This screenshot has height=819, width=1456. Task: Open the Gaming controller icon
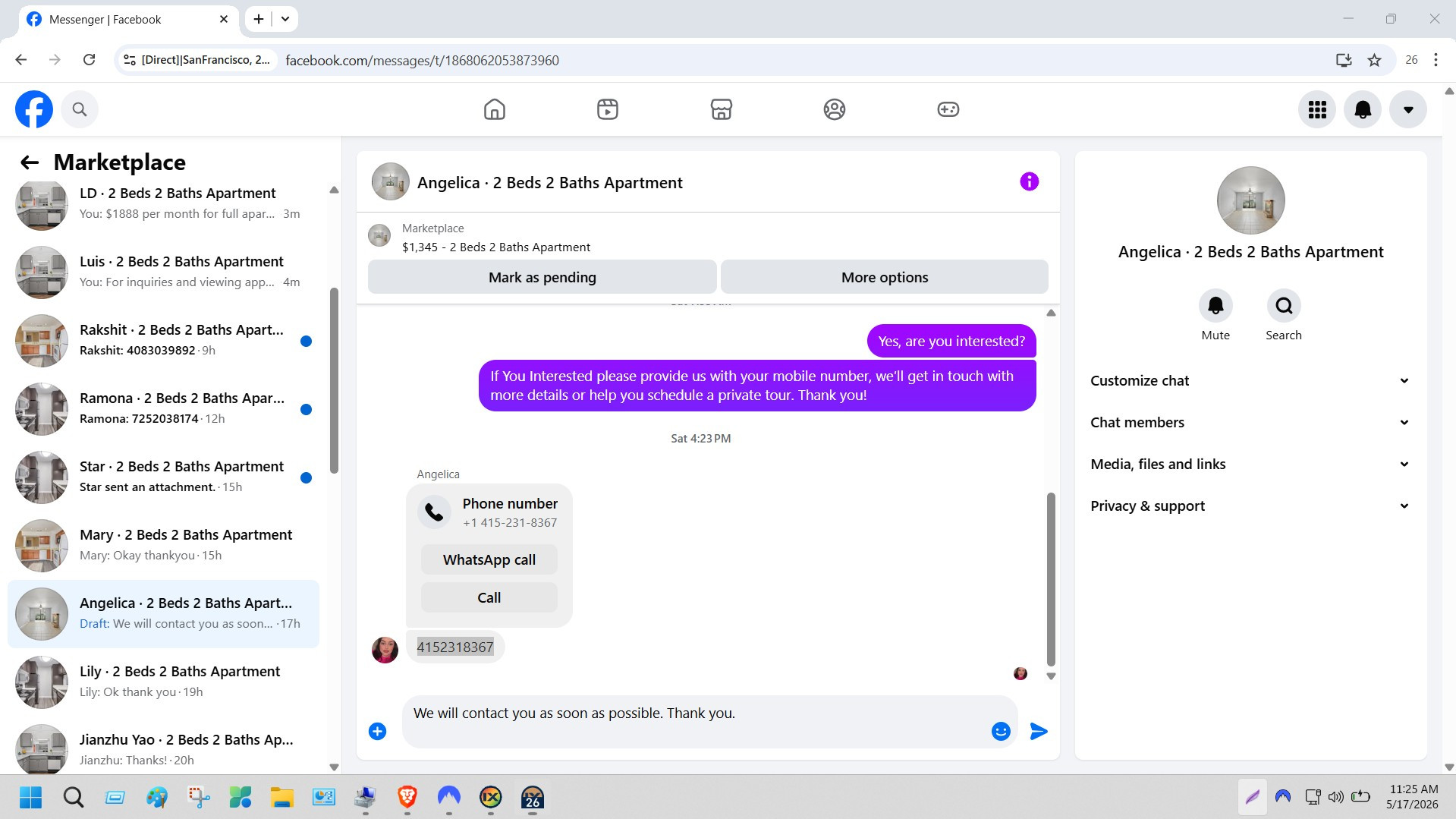(x=948, y=109)
